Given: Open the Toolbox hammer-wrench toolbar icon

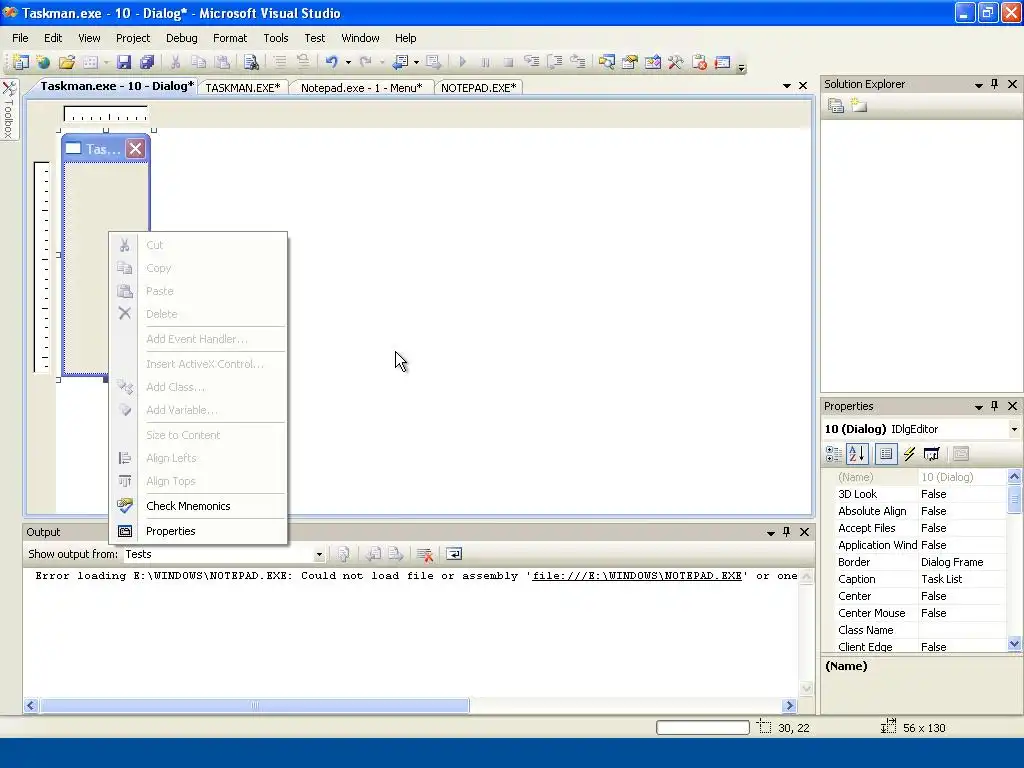Looking at the screenshot, I should [x=675, y=62].
